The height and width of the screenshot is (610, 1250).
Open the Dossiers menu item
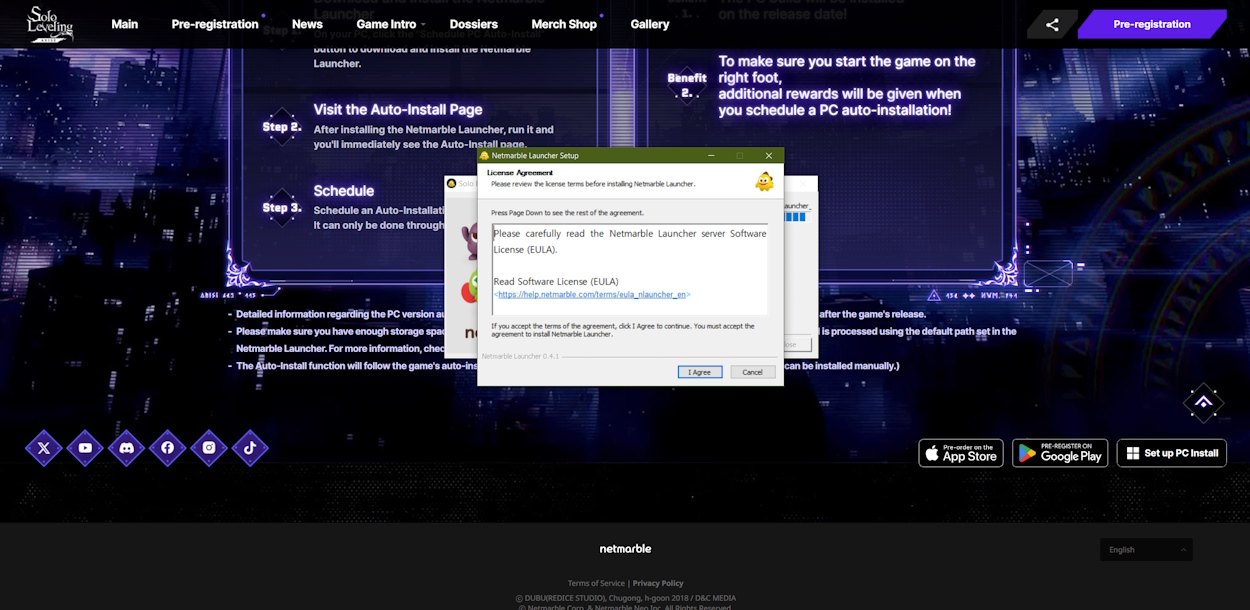pyautogui.click(x=473, y=23)
